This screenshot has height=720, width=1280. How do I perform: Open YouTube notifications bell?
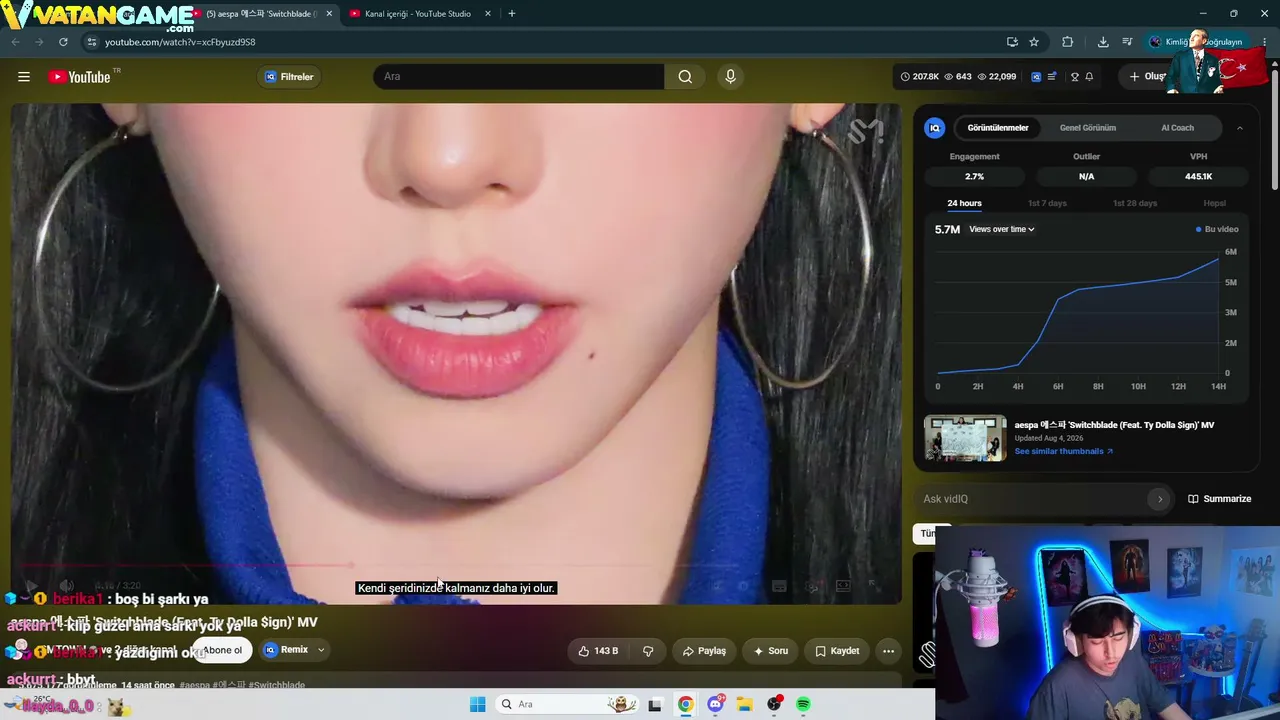[x=1089, y=77]
